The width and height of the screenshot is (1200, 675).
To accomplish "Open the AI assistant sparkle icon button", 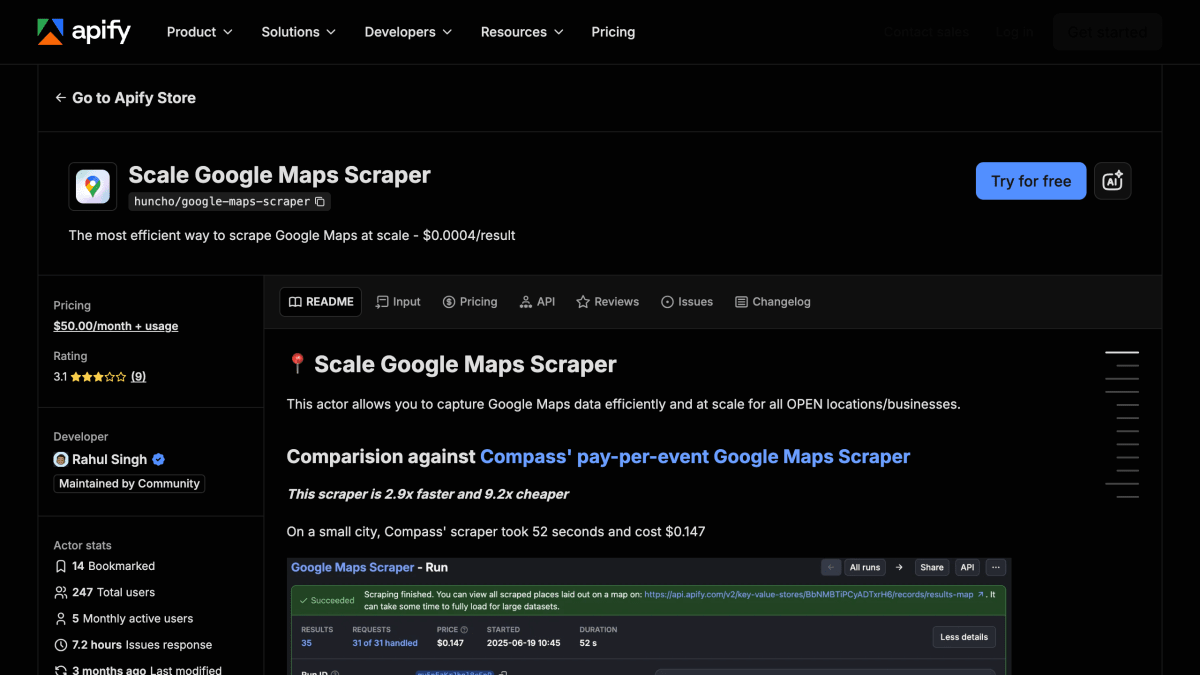I will tap(1113, 181).
